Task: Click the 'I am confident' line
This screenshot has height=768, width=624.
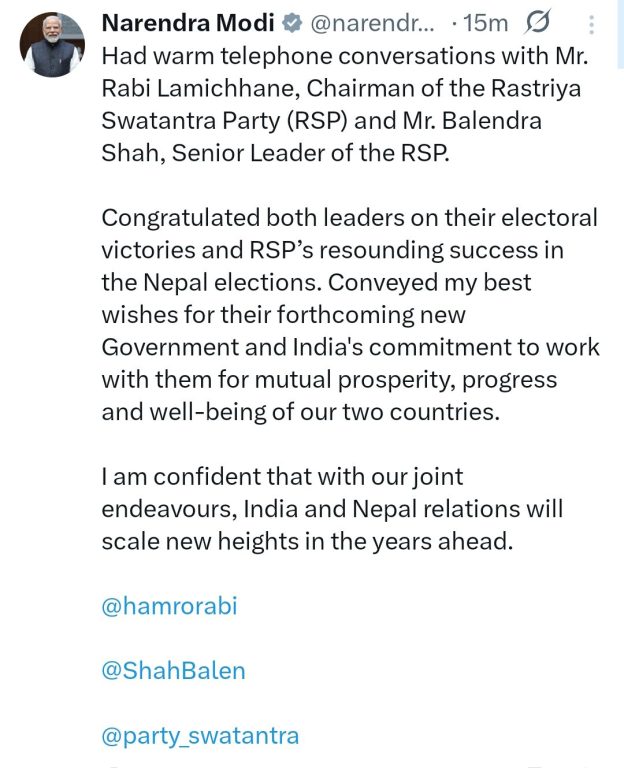Action: [x=282, y=478]
